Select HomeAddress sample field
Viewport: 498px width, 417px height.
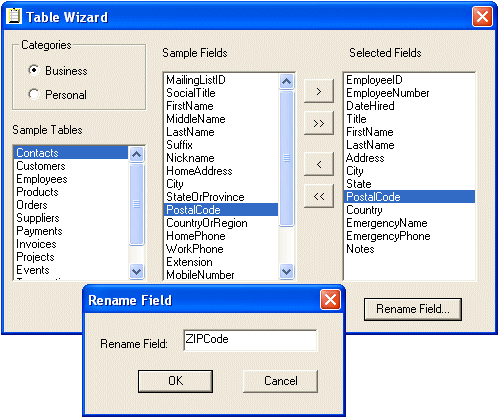221,171
